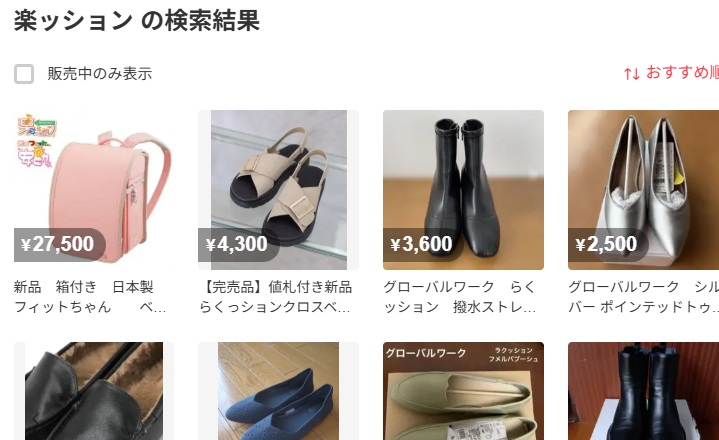This screenshot has width=719, height=440.
Task: Click the sort arrows icon beside おすすめ順
Action: (631, 74)
